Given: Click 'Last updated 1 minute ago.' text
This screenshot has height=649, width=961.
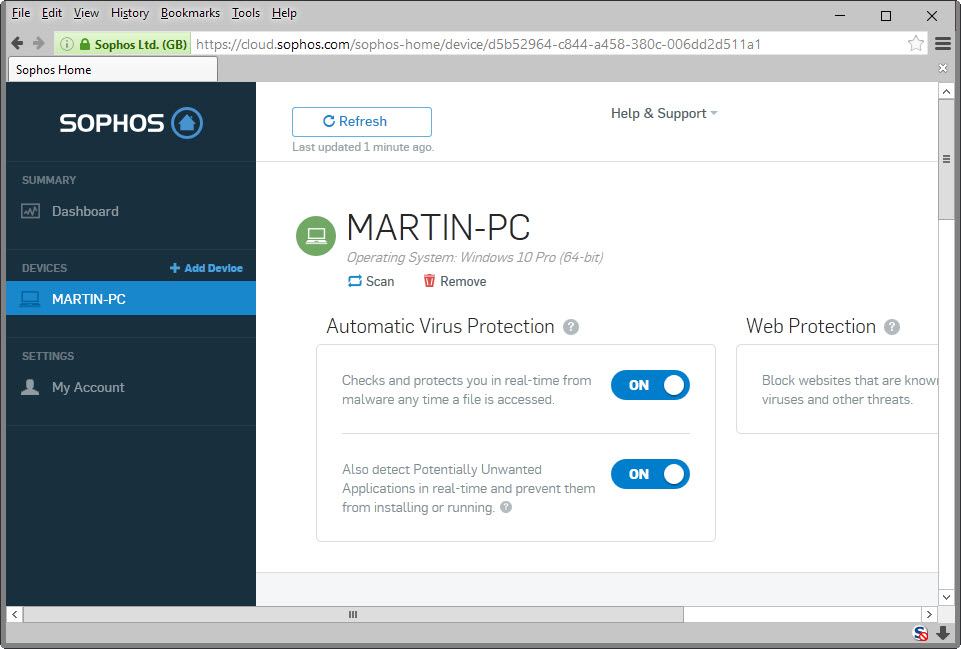Looking at the screenshot, I should tap(363, 147).
